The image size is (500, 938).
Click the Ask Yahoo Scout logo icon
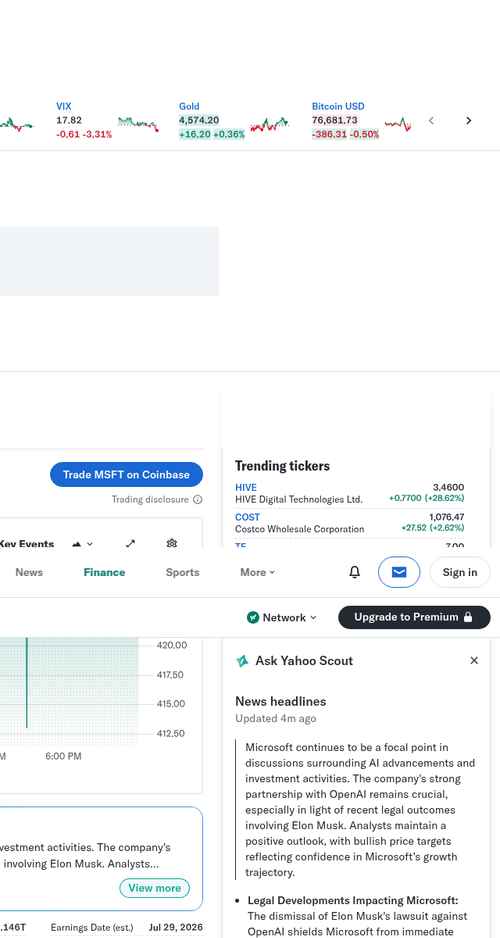point(242,661)
